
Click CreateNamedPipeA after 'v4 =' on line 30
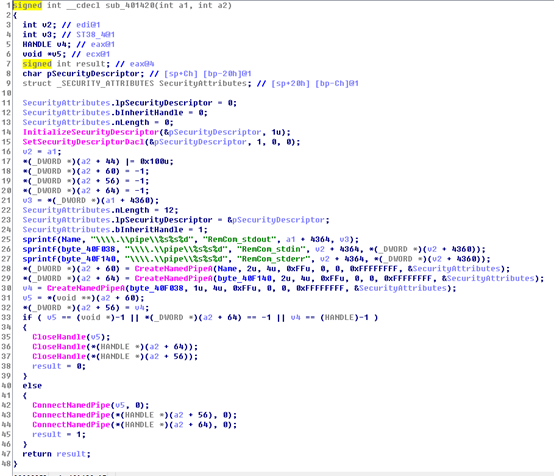[86, 288]
